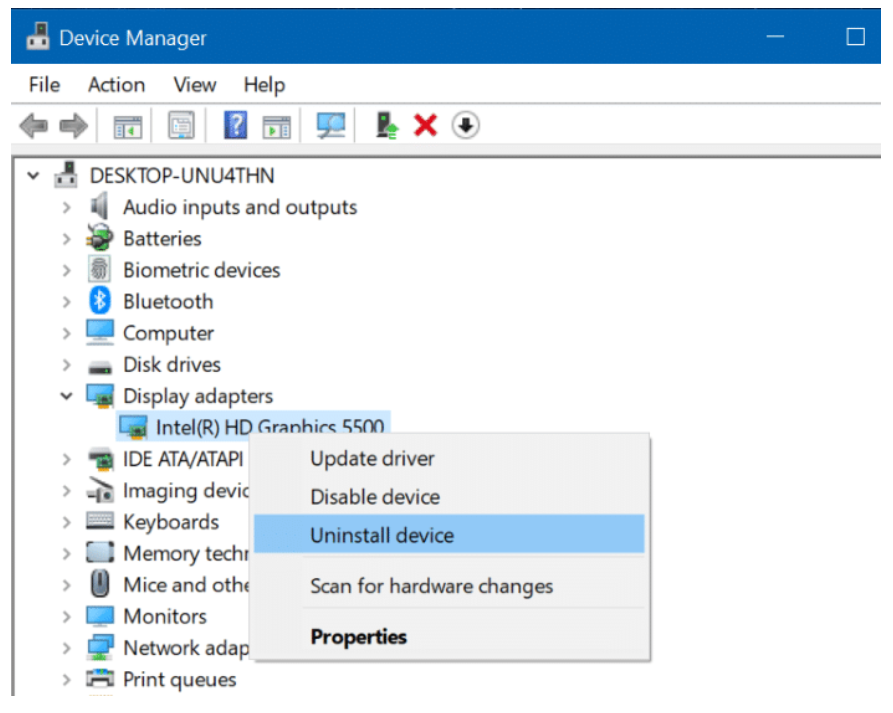Click the DESKTOP-UNU4THN computer icon
893x713 pixels.
point(66,175)
